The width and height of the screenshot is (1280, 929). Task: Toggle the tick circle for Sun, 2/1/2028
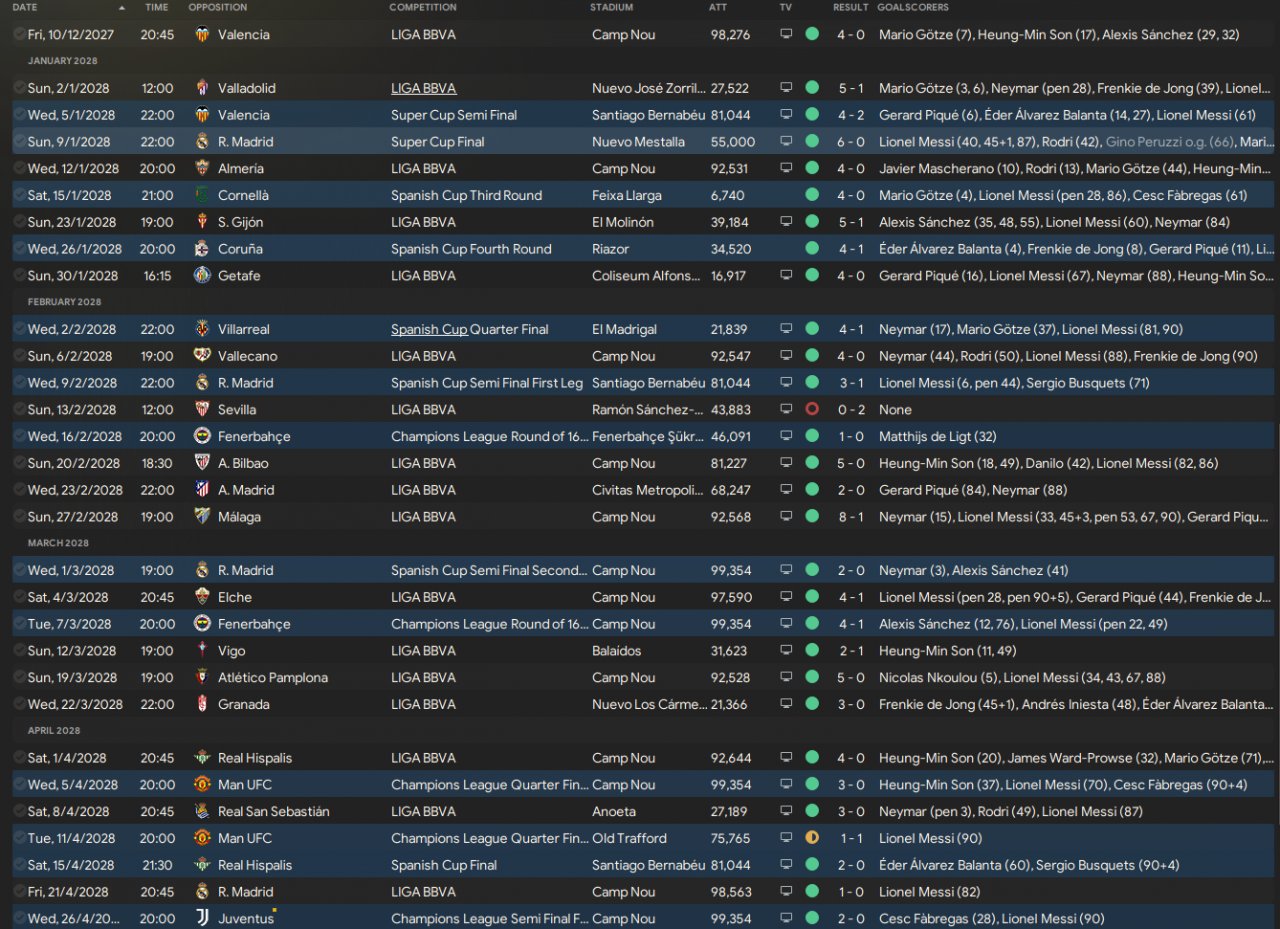20,88
